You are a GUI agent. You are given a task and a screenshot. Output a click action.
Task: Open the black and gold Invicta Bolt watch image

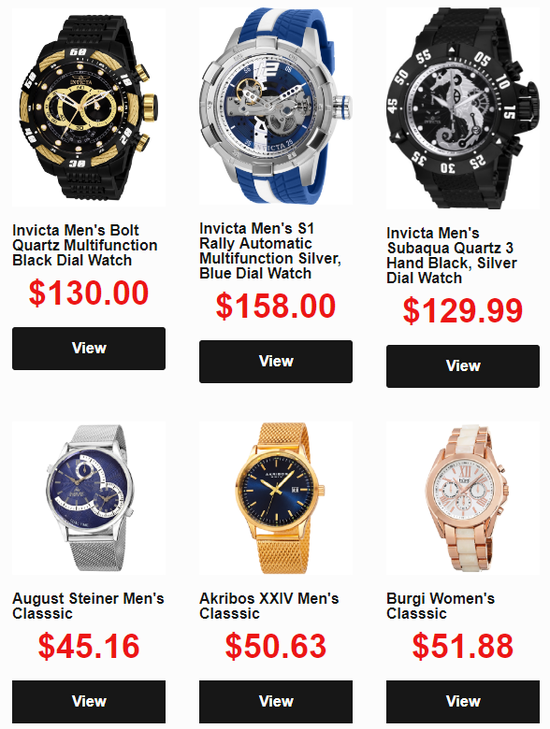[89, 107]
